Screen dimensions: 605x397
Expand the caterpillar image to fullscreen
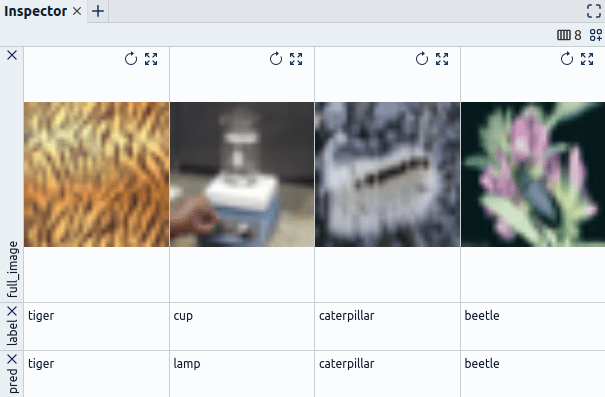pos(442,59)
